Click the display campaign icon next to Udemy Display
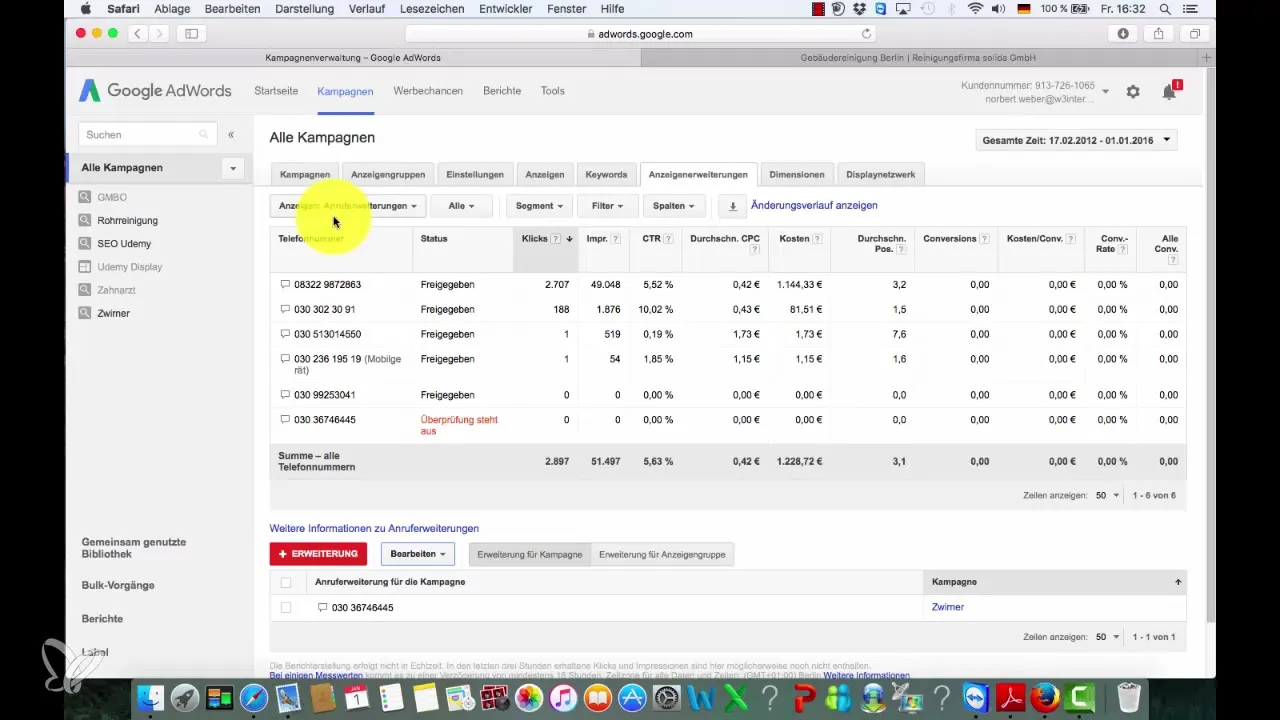 coord(85,267)
